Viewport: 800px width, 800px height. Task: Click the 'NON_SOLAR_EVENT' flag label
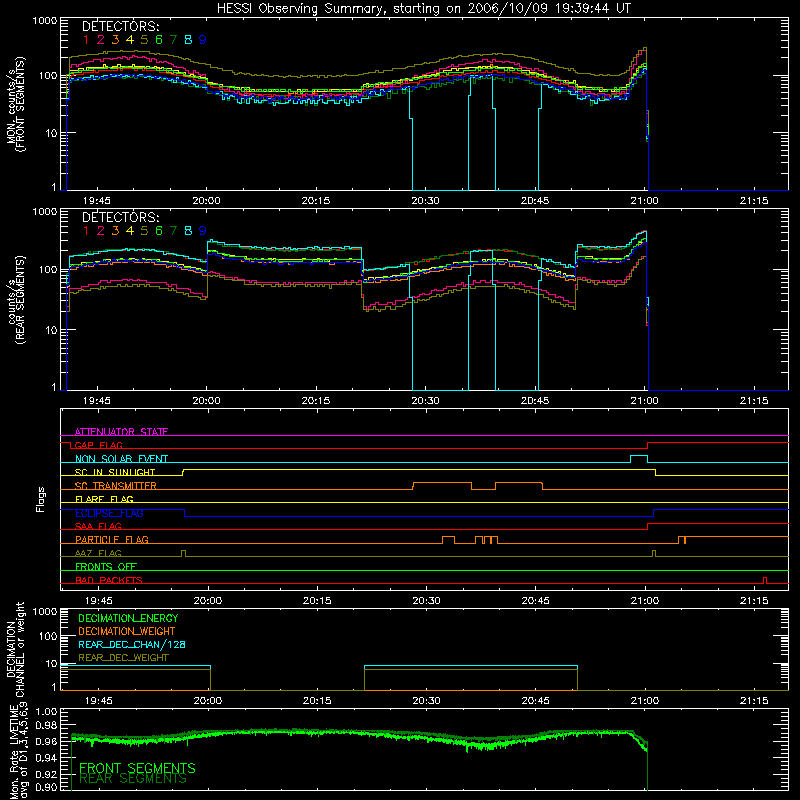point(121,459)
